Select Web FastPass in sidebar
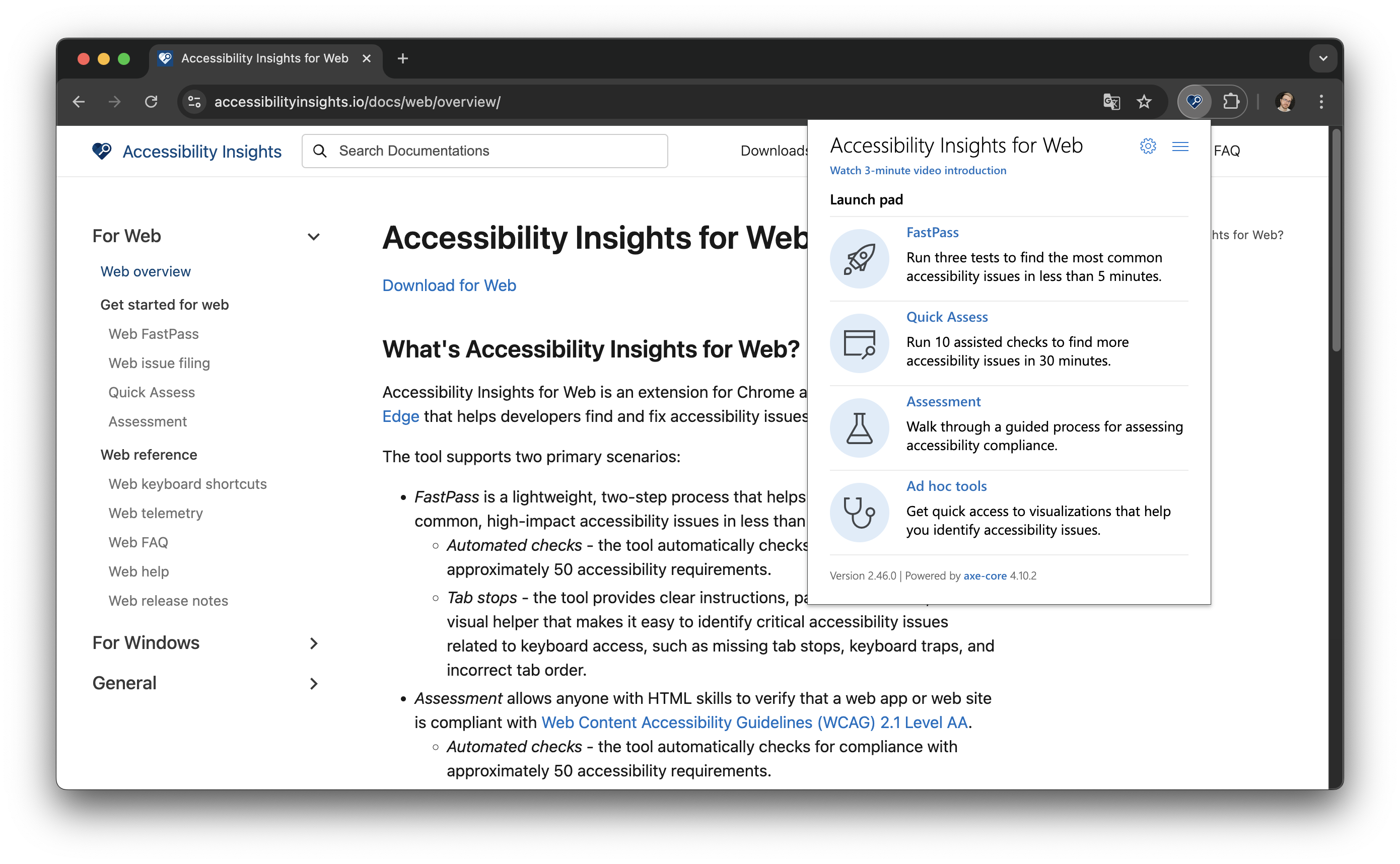Screen dimensions: 1400x864 (153, 334)
